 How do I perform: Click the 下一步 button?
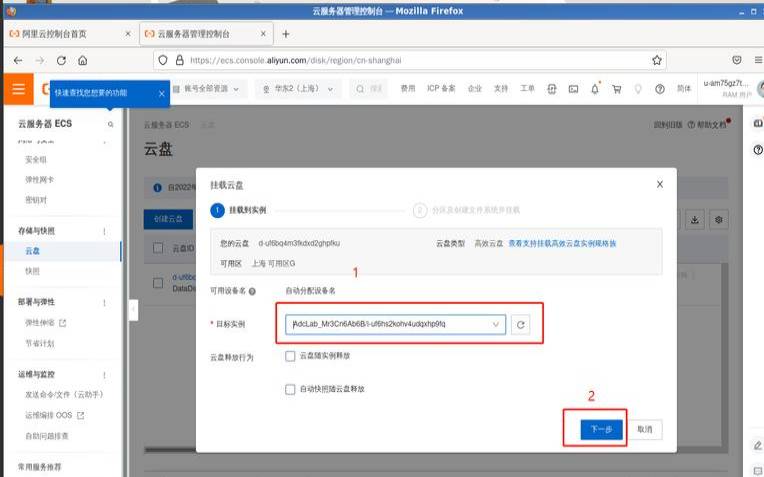pyautogui.click(x=601, y=429)
